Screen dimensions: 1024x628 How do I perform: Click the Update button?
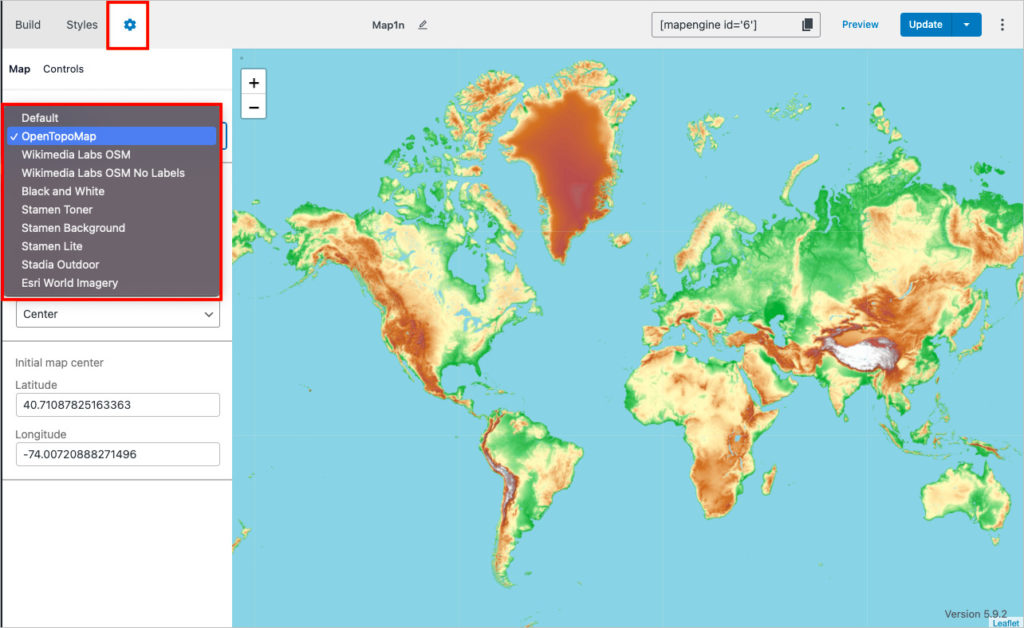(925, 25)
